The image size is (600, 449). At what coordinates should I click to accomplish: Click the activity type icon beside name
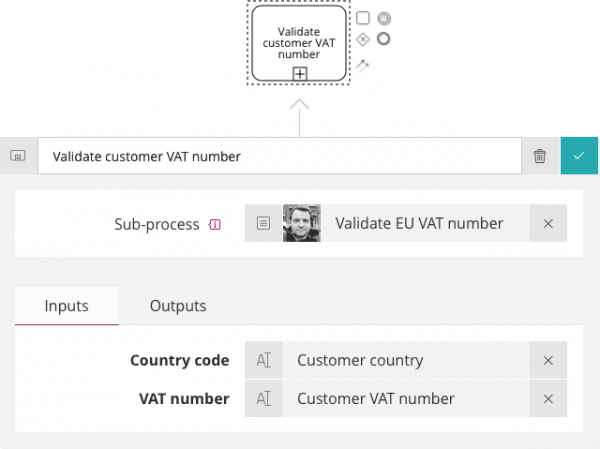click(x=18, y=156)
